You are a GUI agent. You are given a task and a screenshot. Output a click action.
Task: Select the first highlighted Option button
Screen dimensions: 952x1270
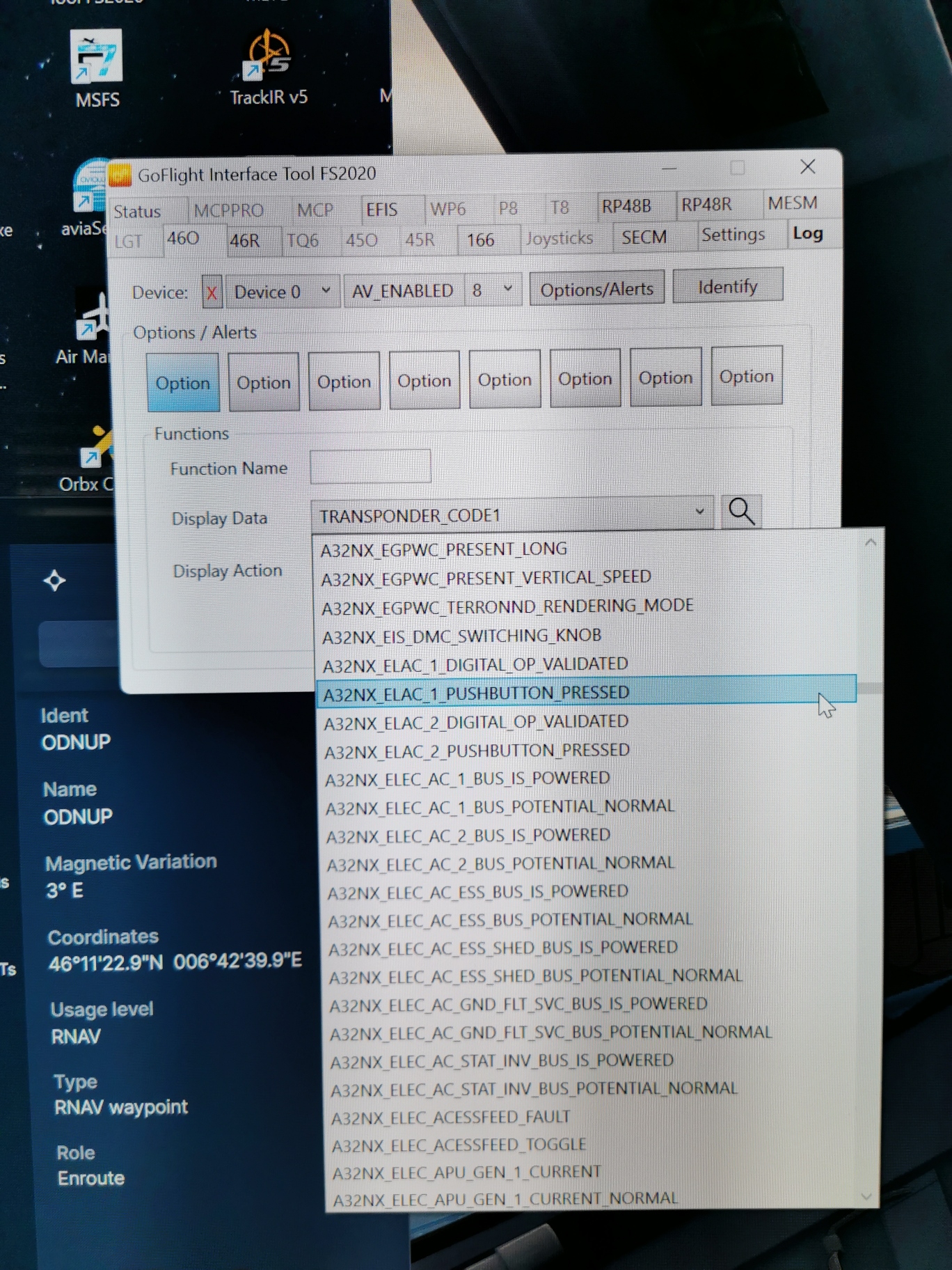coord(183,383)
